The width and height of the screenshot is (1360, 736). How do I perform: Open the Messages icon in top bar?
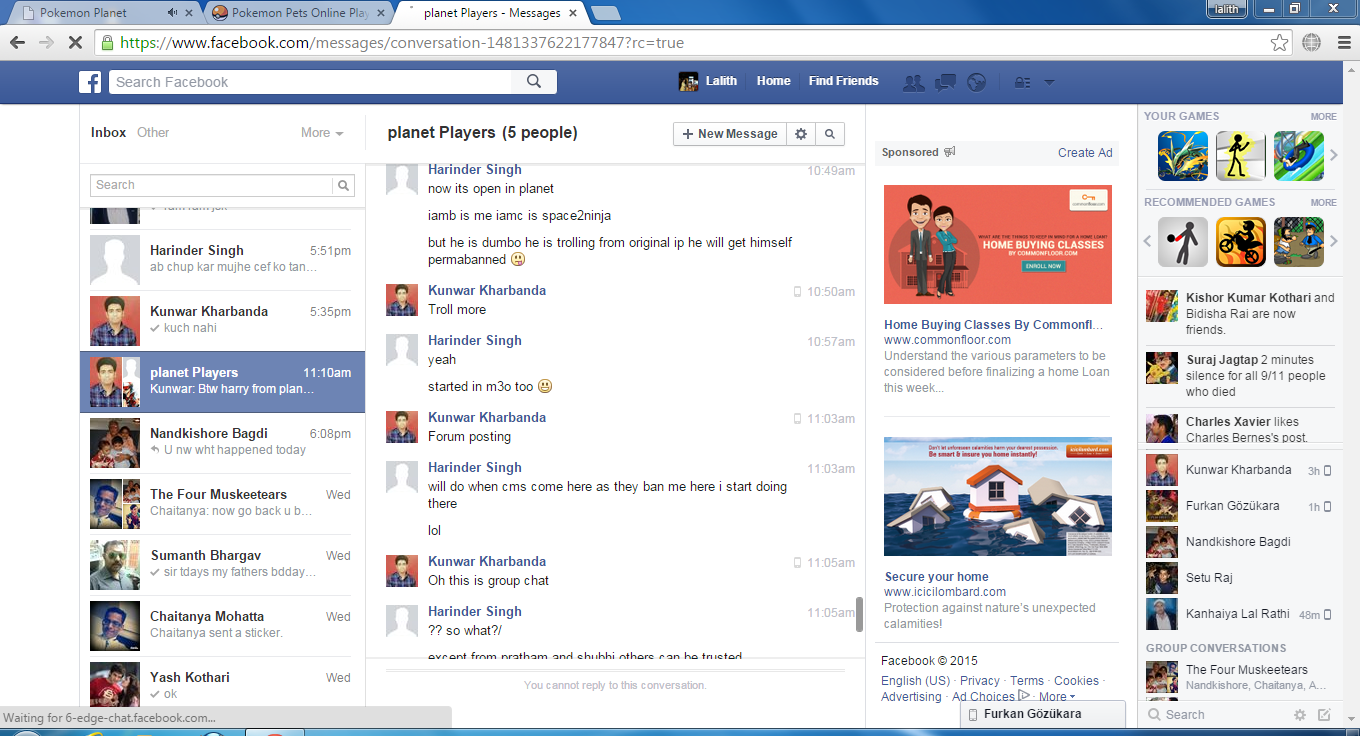[945, 82]
